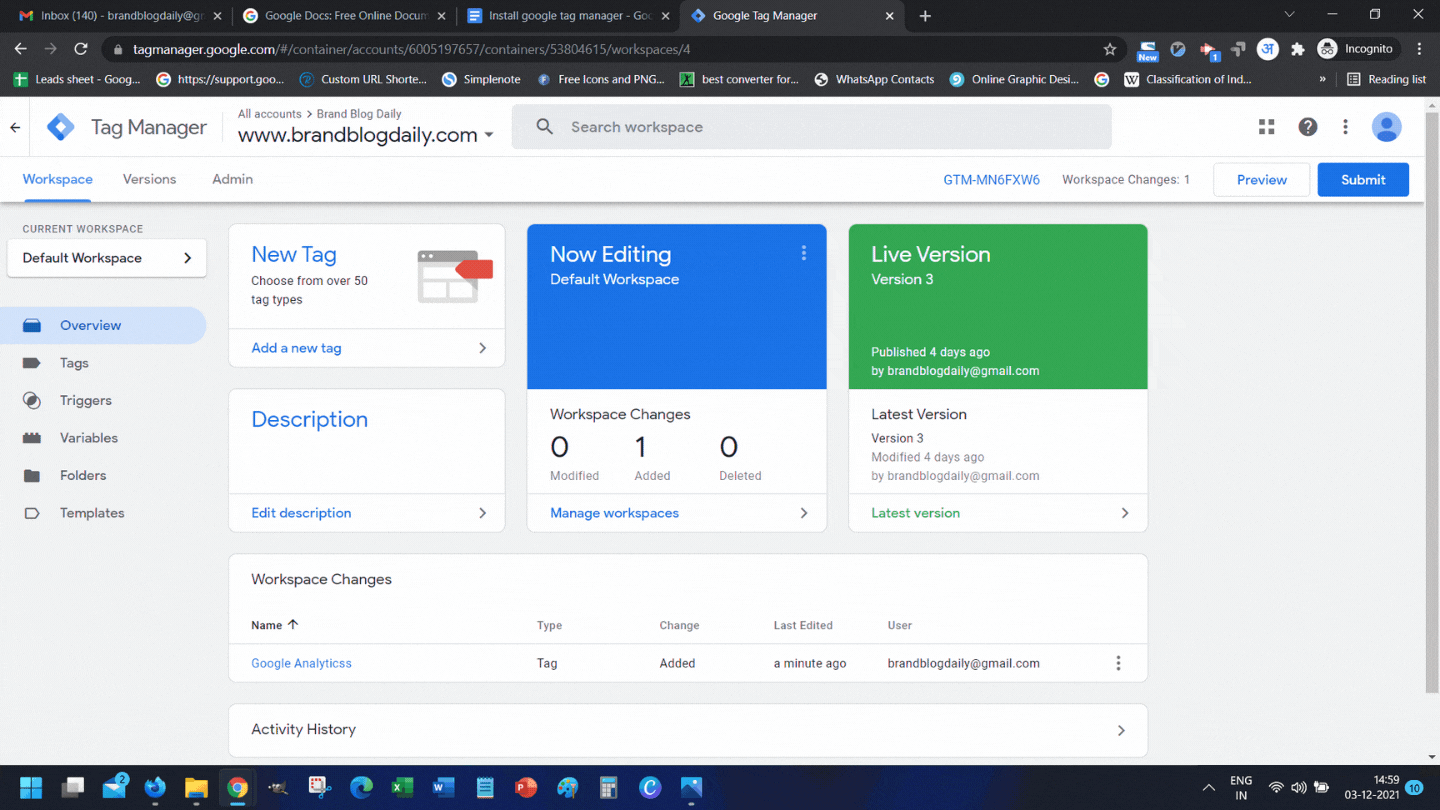Sort changes by Name column arrow
Viewport: 1440px width, 810px height.
tap(293, 624)
